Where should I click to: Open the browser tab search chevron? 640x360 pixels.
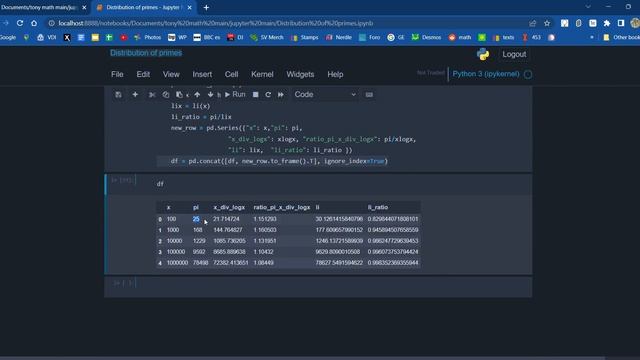coord(588,7)
